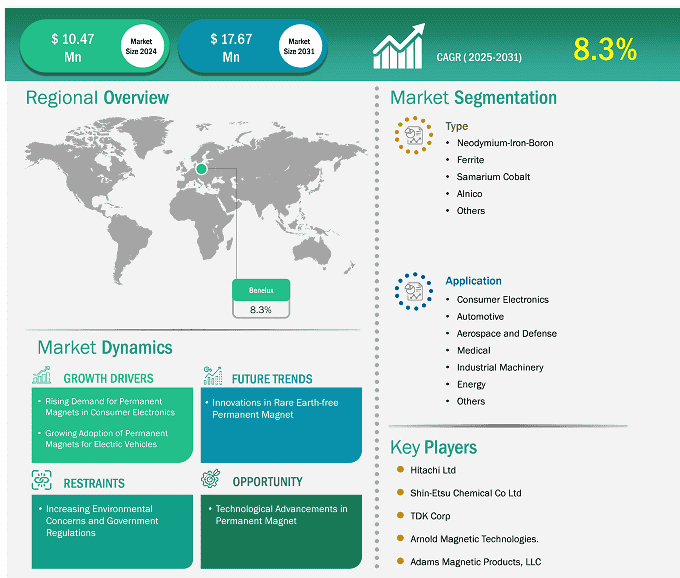Select Medical application
Screen dimensions: 680x578
click(474, 350)
